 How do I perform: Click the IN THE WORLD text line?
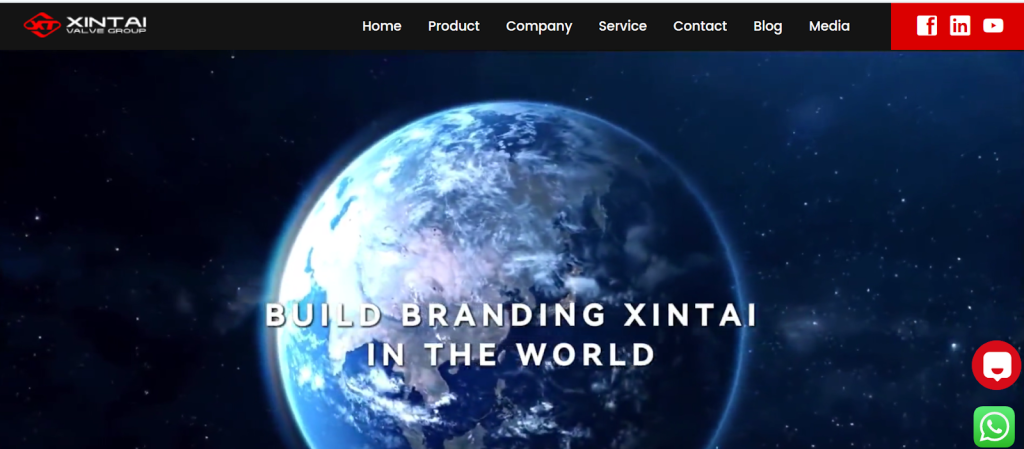[x=511, y=354]
